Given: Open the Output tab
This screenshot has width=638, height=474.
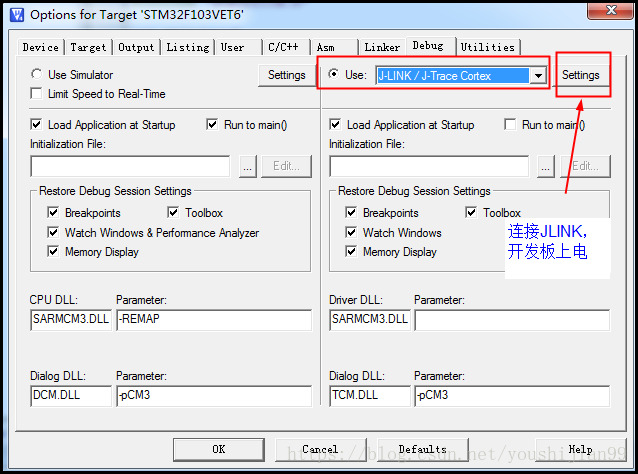Looking at the screenshot, I should pyautogui.click(x=136, y=47).
